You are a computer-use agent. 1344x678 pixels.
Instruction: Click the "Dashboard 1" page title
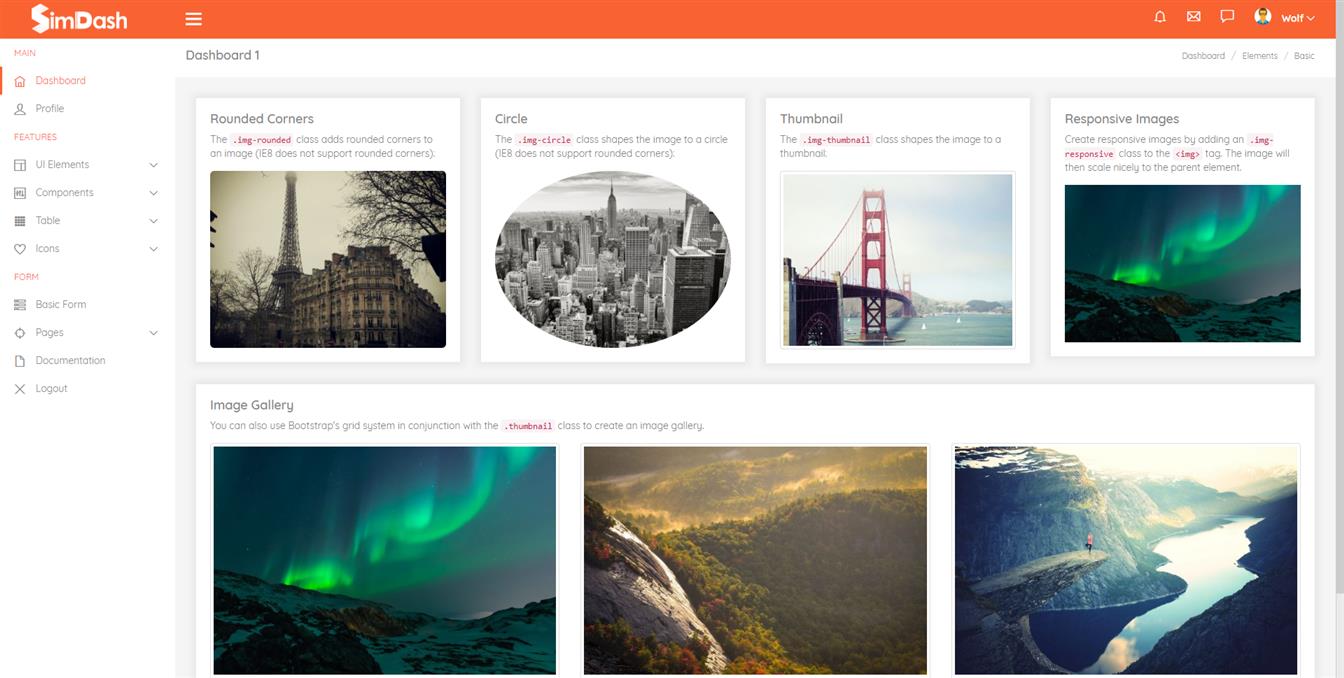(222, 56)
